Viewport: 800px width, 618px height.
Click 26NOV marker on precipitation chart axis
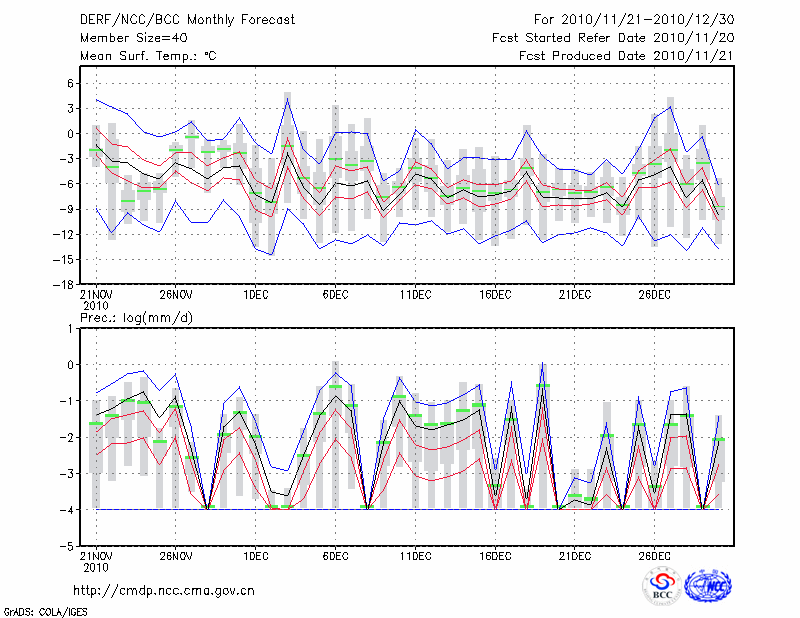click(x=175, y=556)
